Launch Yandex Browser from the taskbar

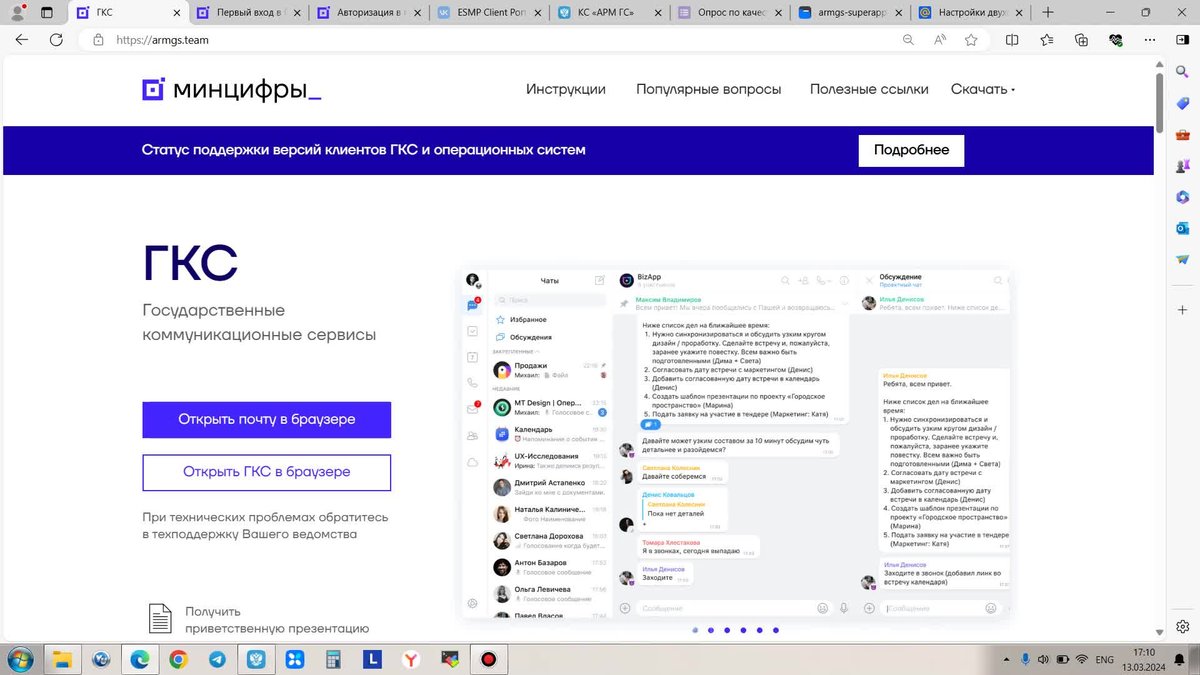[x=411, y=659]
